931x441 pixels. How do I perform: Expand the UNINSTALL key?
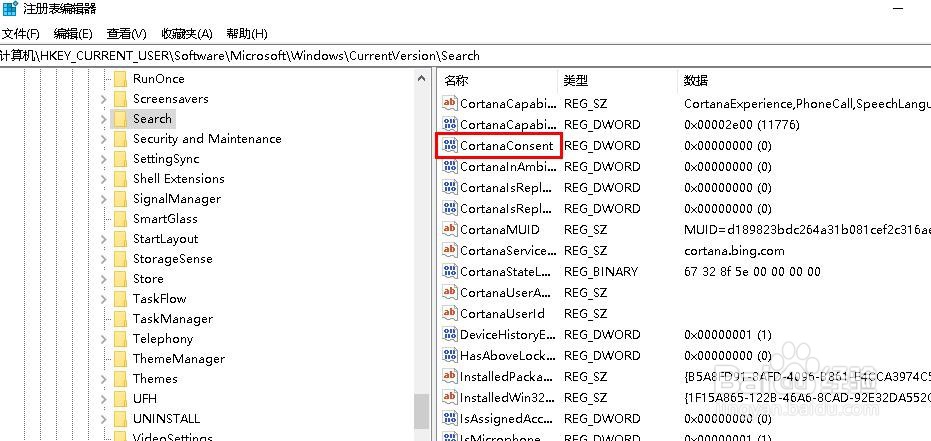click(x=104, y=419)
